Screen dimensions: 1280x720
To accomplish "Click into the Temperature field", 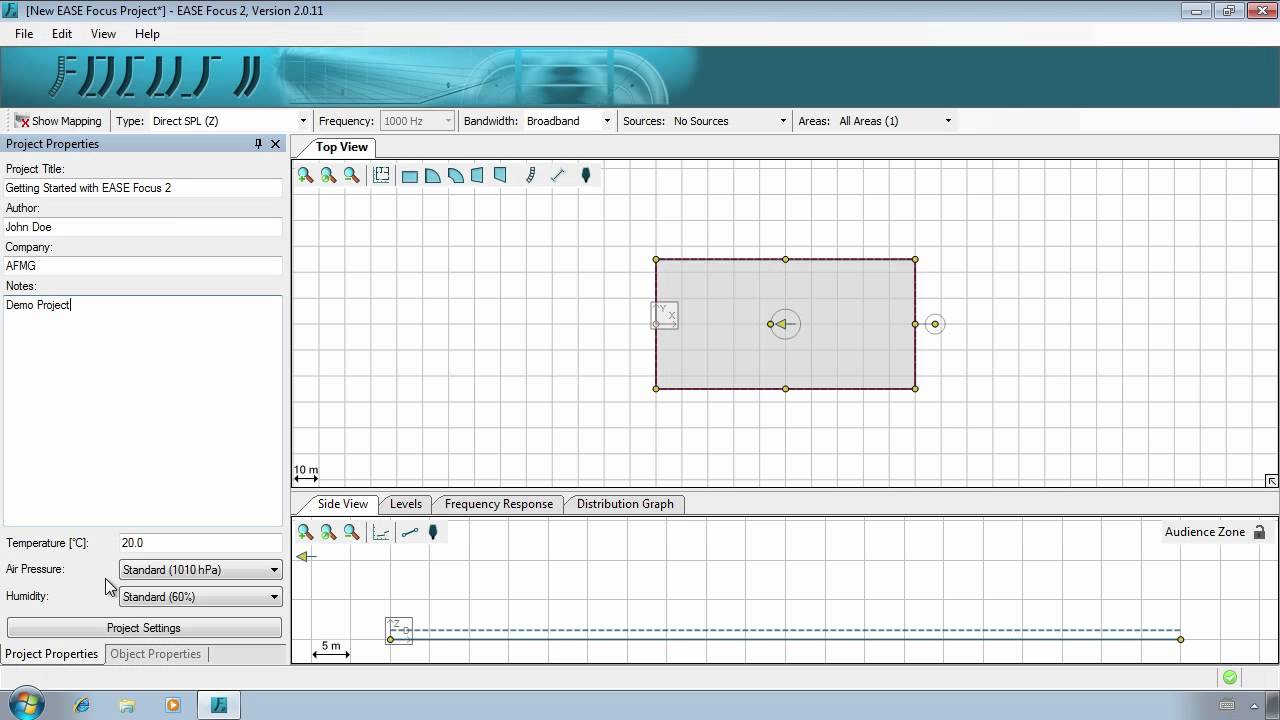I will pyautogui.click(x=200, y=543).
